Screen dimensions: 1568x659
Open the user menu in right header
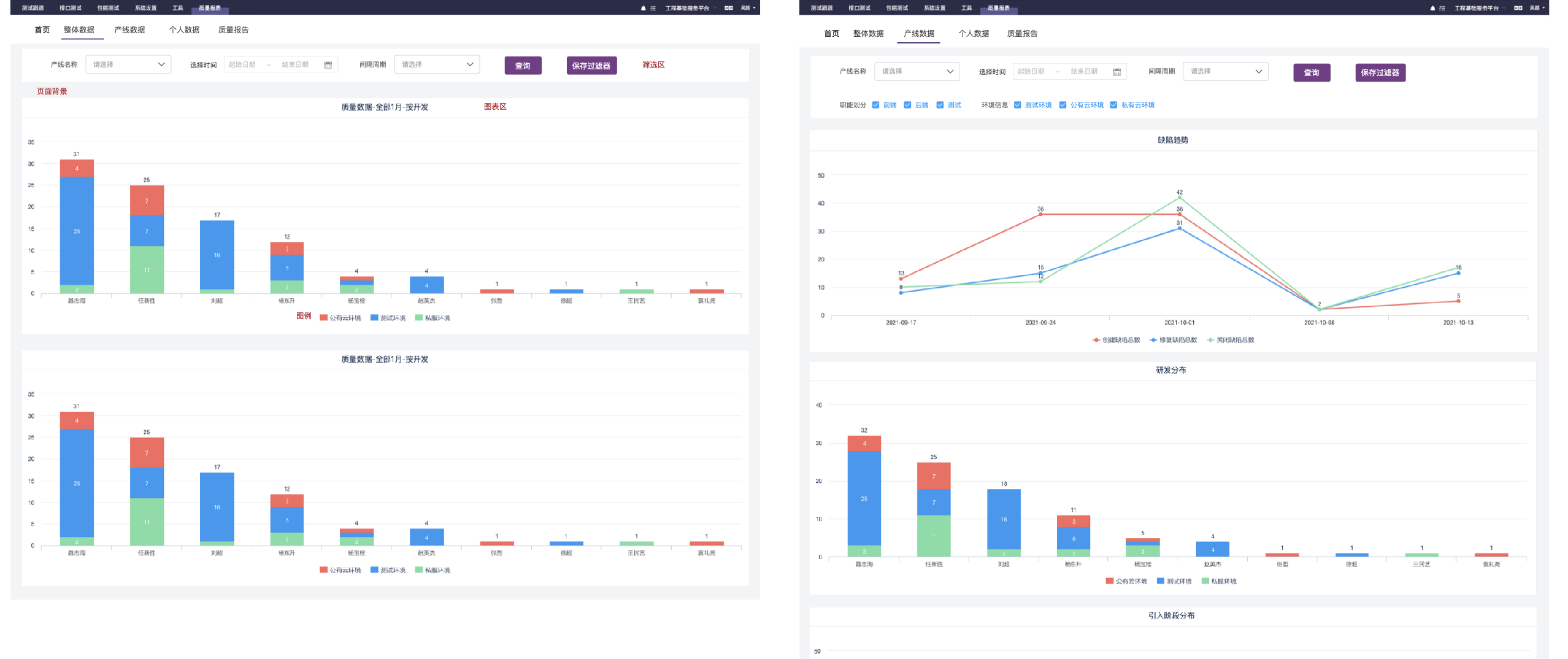1537,8
